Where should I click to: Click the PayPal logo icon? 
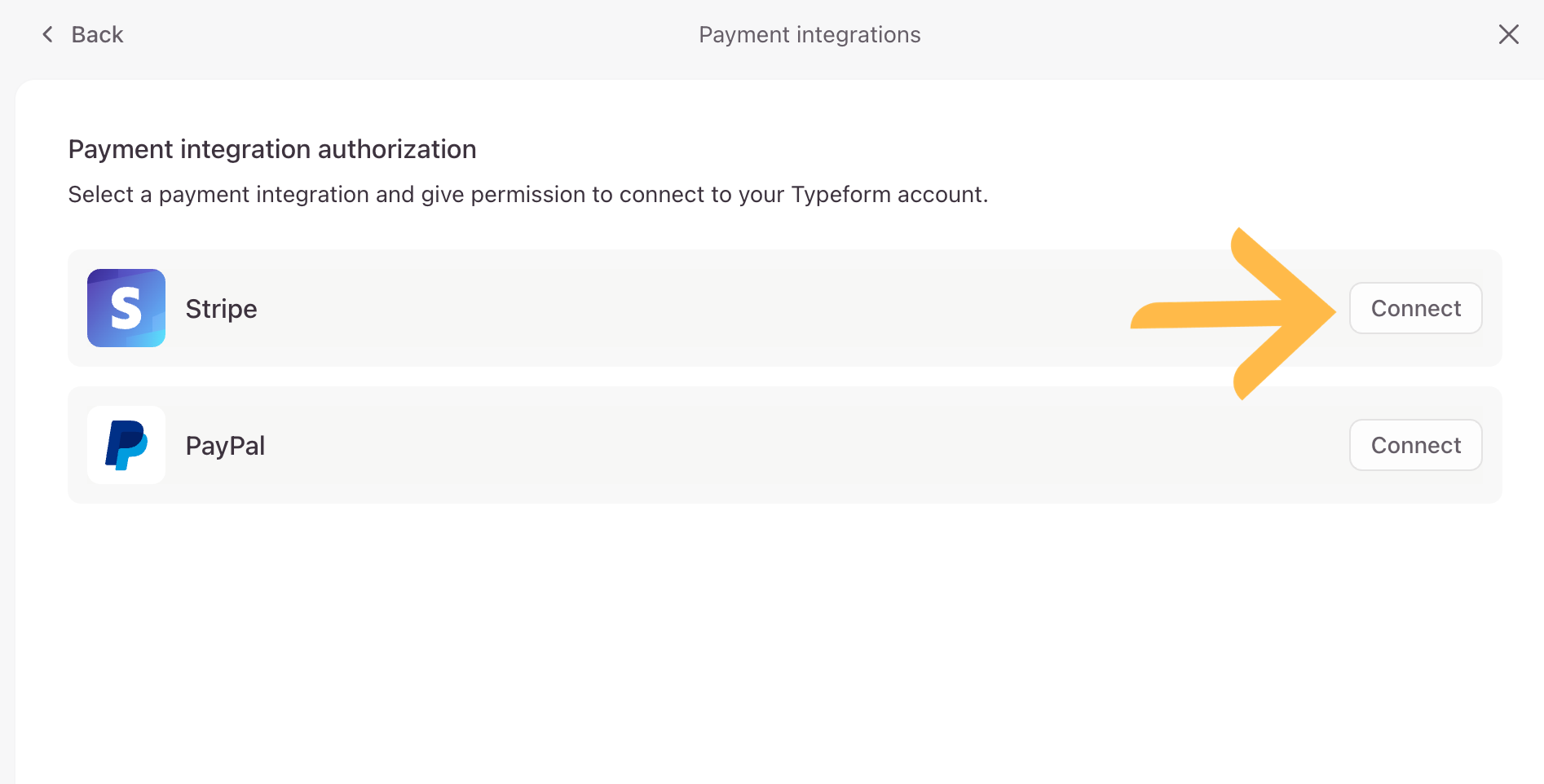pyautogui.click(x=126, y=445)
